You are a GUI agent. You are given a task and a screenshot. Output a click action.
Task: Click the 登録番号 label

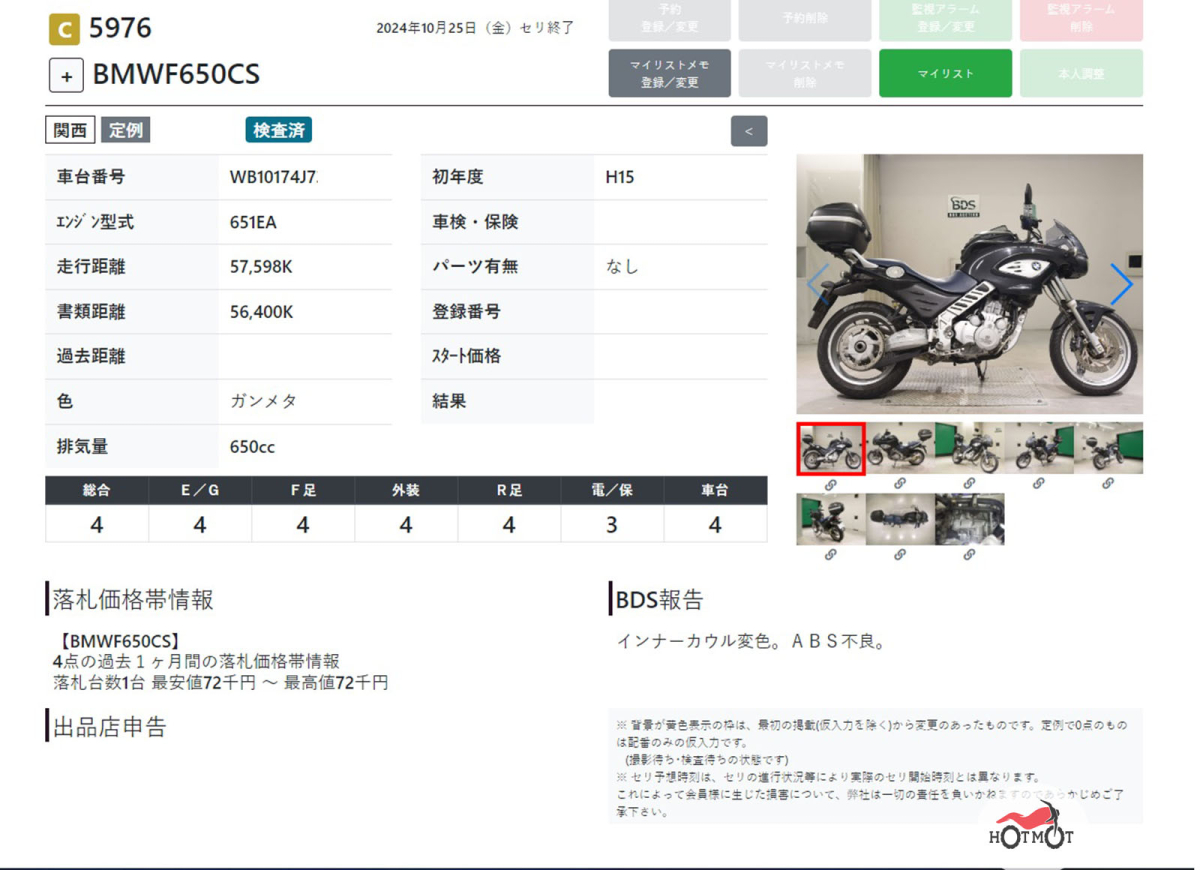click(466, 312)
